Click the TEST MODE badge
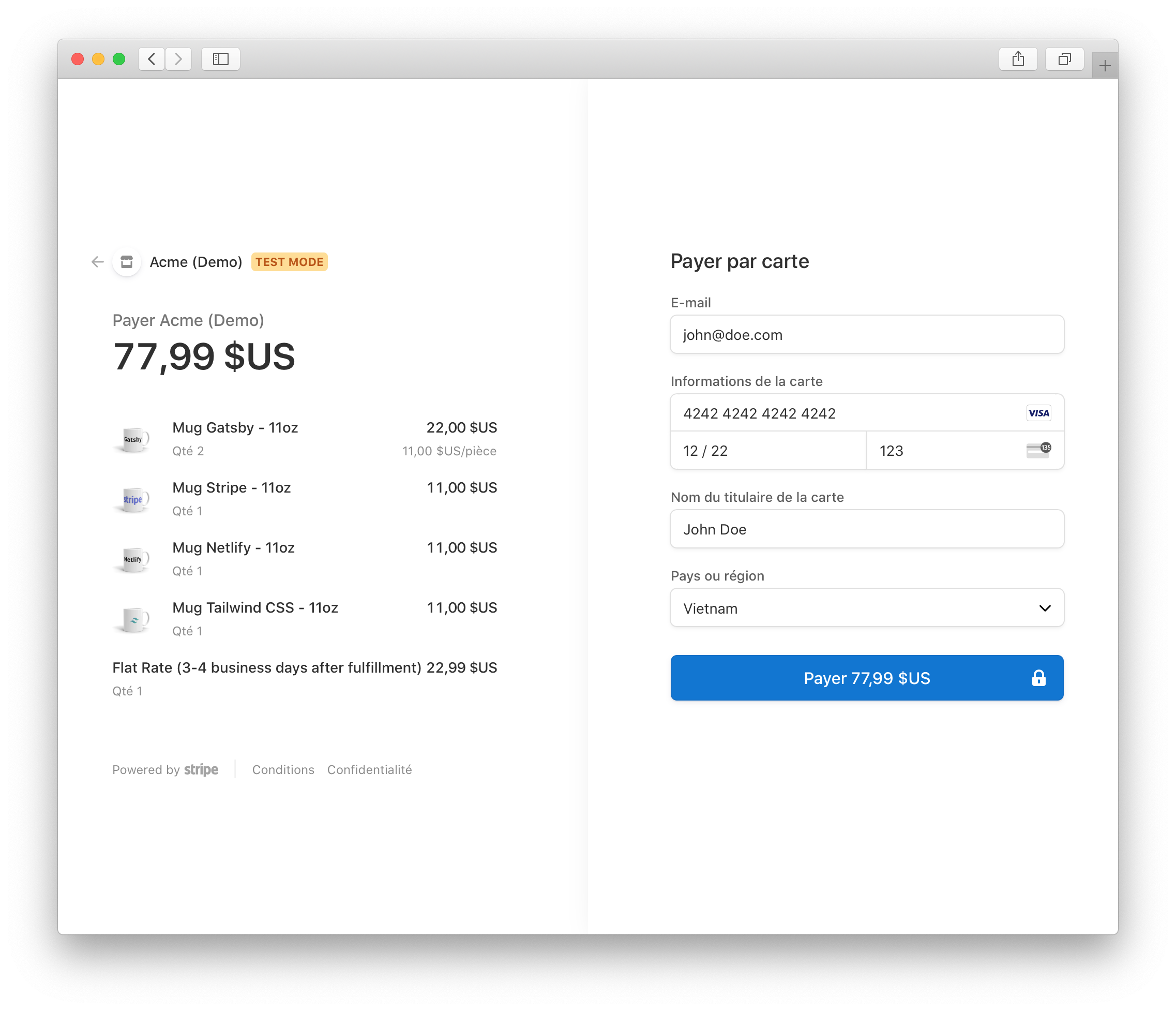The height and width of the screenshot is (1011, 1176). [290, 262]
